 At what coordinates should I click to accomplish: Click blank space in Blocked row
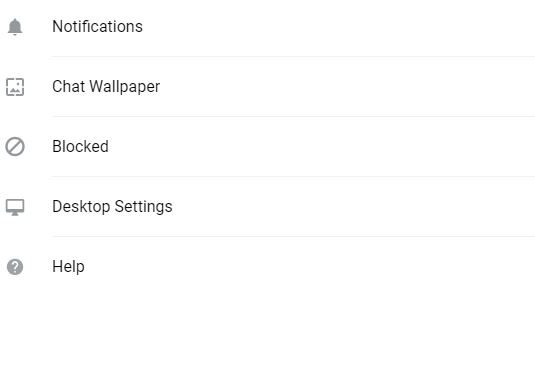pyautogui.click(x=324, y=147)
